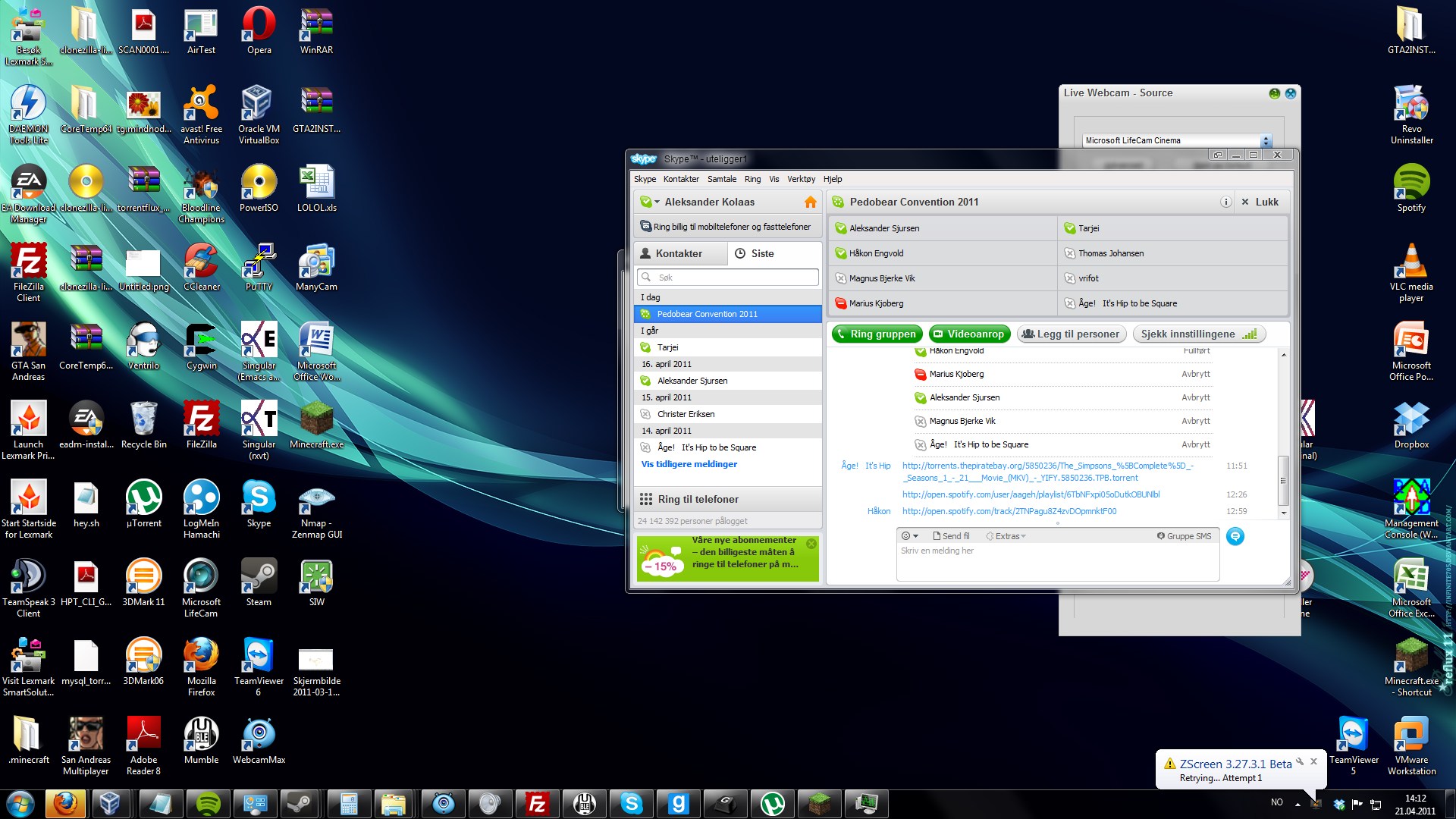Open Oracle VM VirtualBox desktop icon
The width and height of the screenshot is (1456, 819).
point(259,115)
